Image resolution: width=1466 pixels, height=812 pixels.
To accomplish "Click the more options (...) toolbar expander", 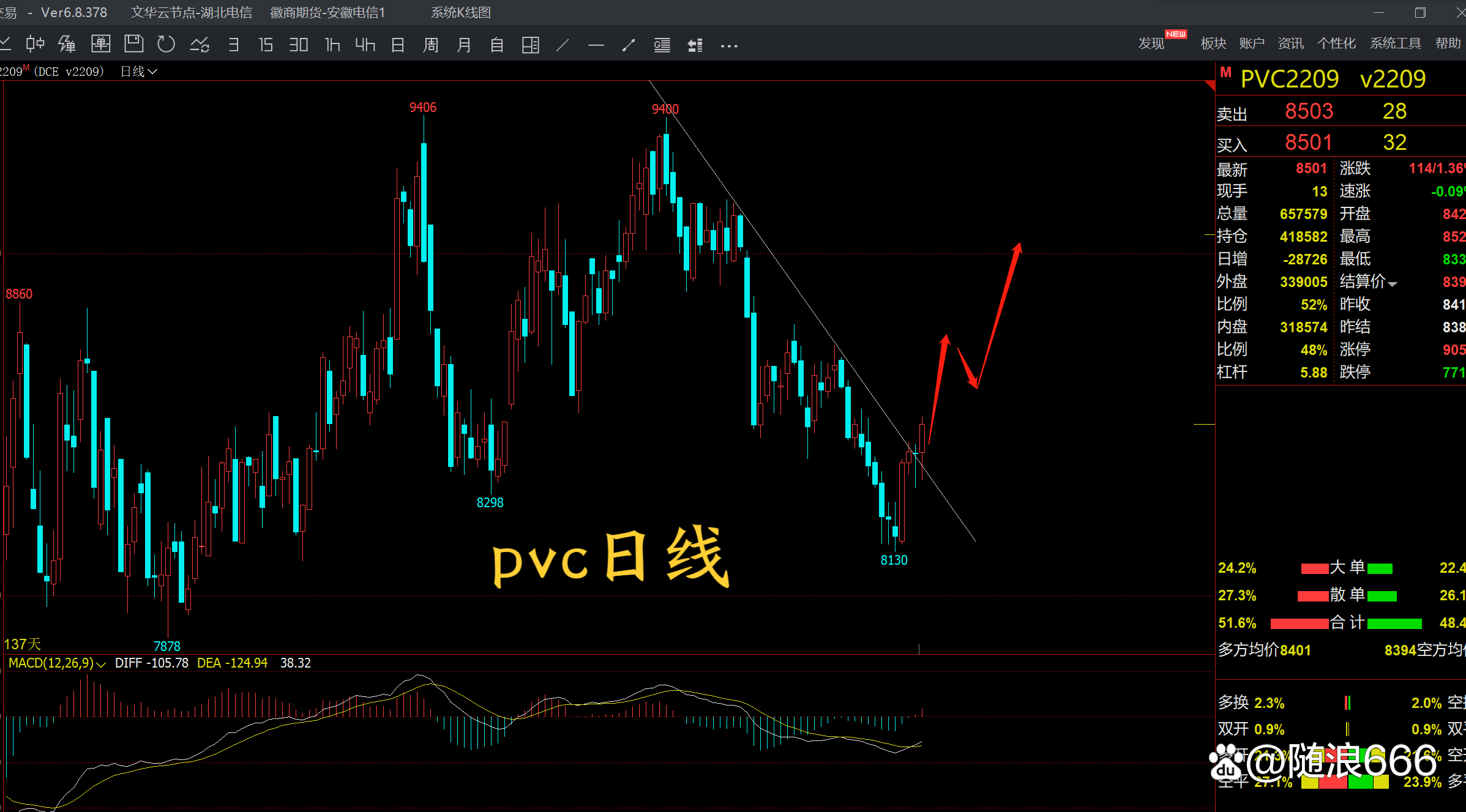I will point(728,45).
